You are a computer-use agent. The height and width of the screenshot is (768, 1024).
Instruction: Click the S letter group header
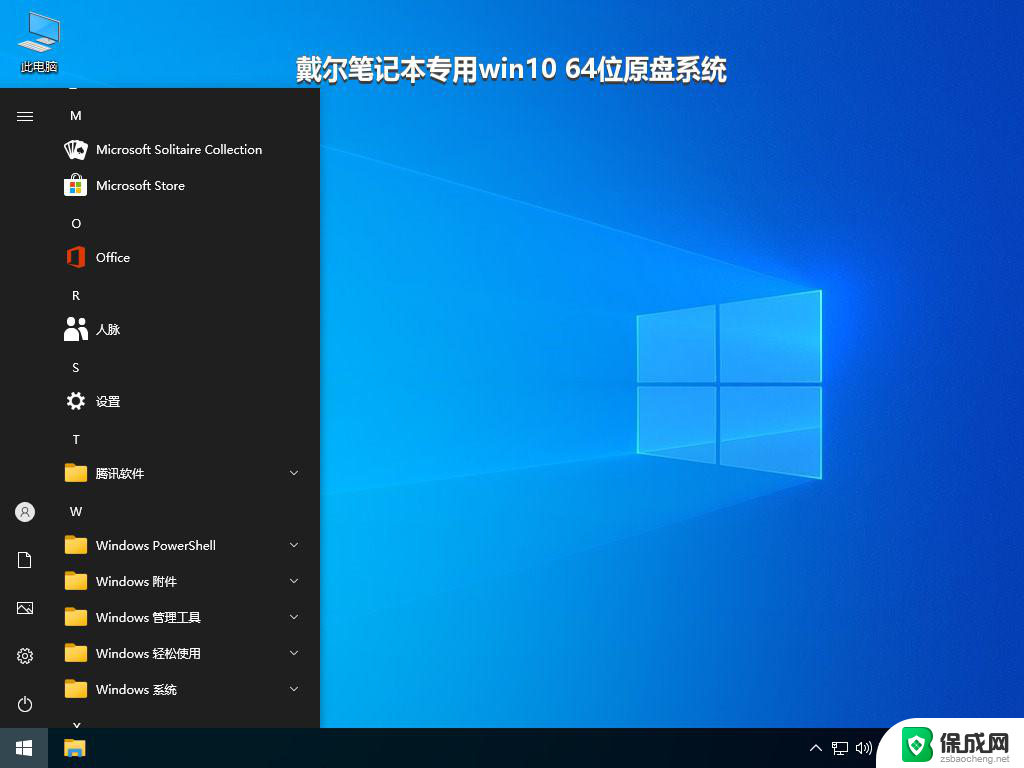(x=76, y=368)
